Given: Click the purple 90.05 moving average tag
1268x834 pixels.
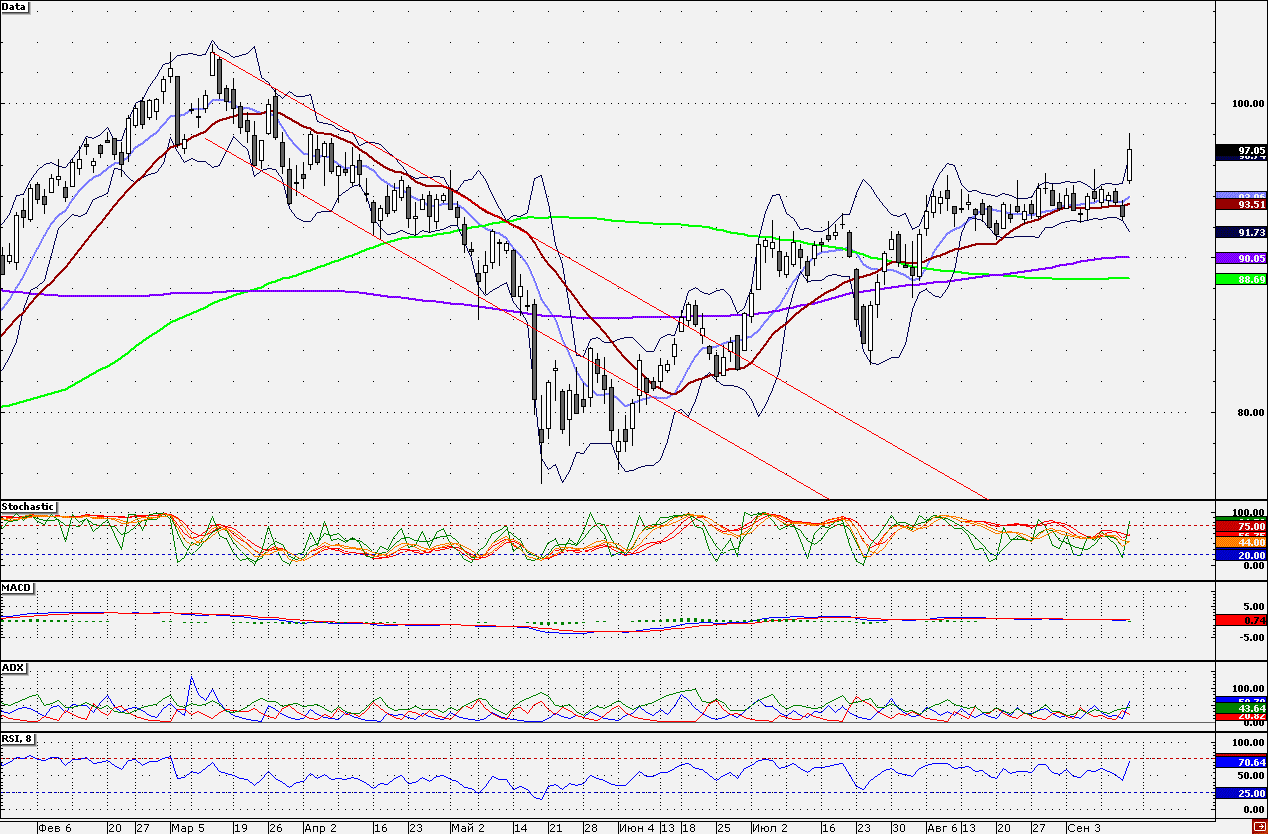Looking at the screenshot, I should [1241, 258].
